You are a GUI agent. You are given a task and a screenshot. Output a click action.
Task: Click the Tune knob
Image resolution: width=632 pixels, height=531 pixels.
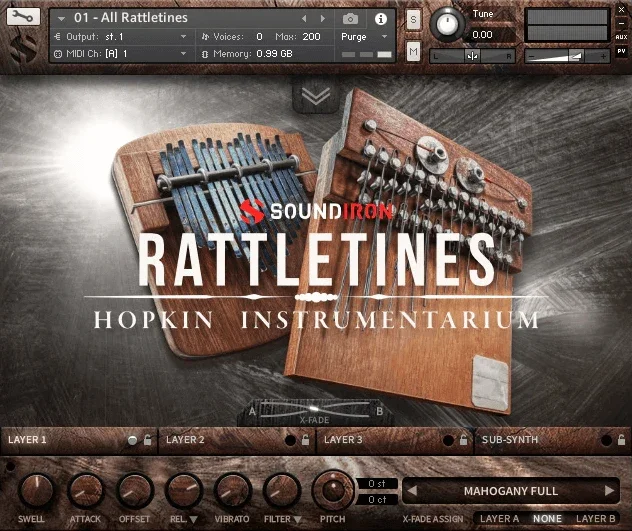(x=447, y=24)
